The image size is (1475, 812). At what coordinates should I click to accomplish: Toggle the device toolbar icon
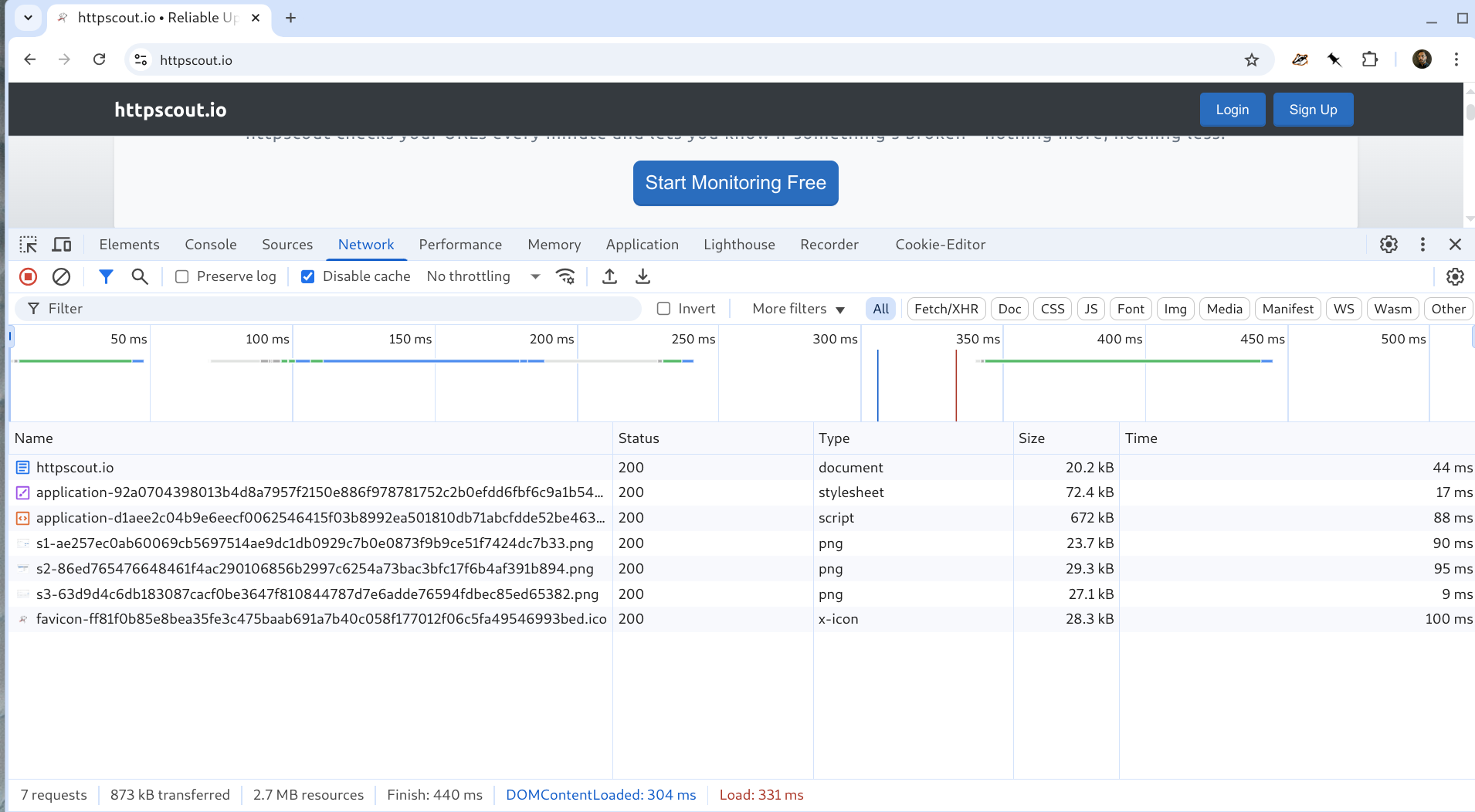point(62,245)
